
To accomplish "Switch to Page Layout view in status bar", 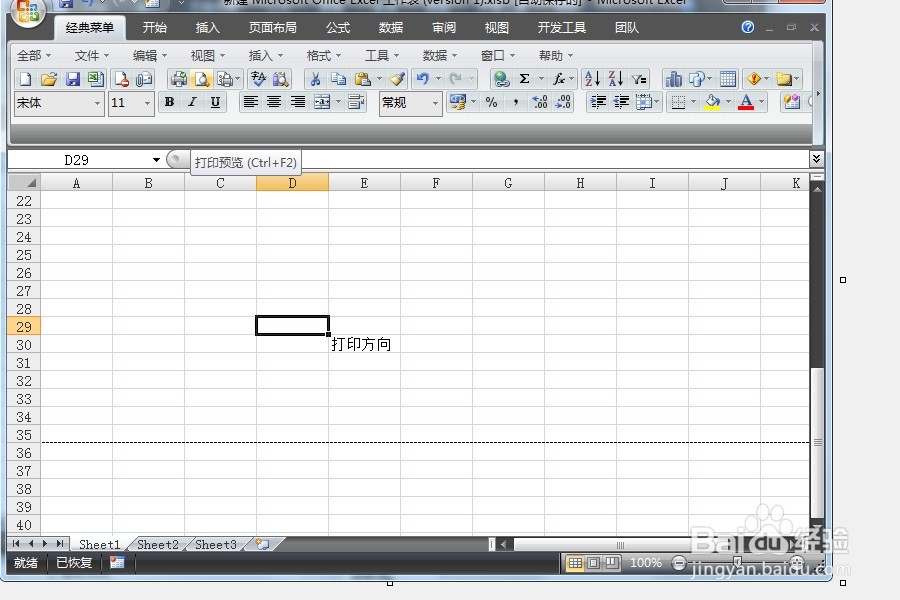I will [593, 563].
